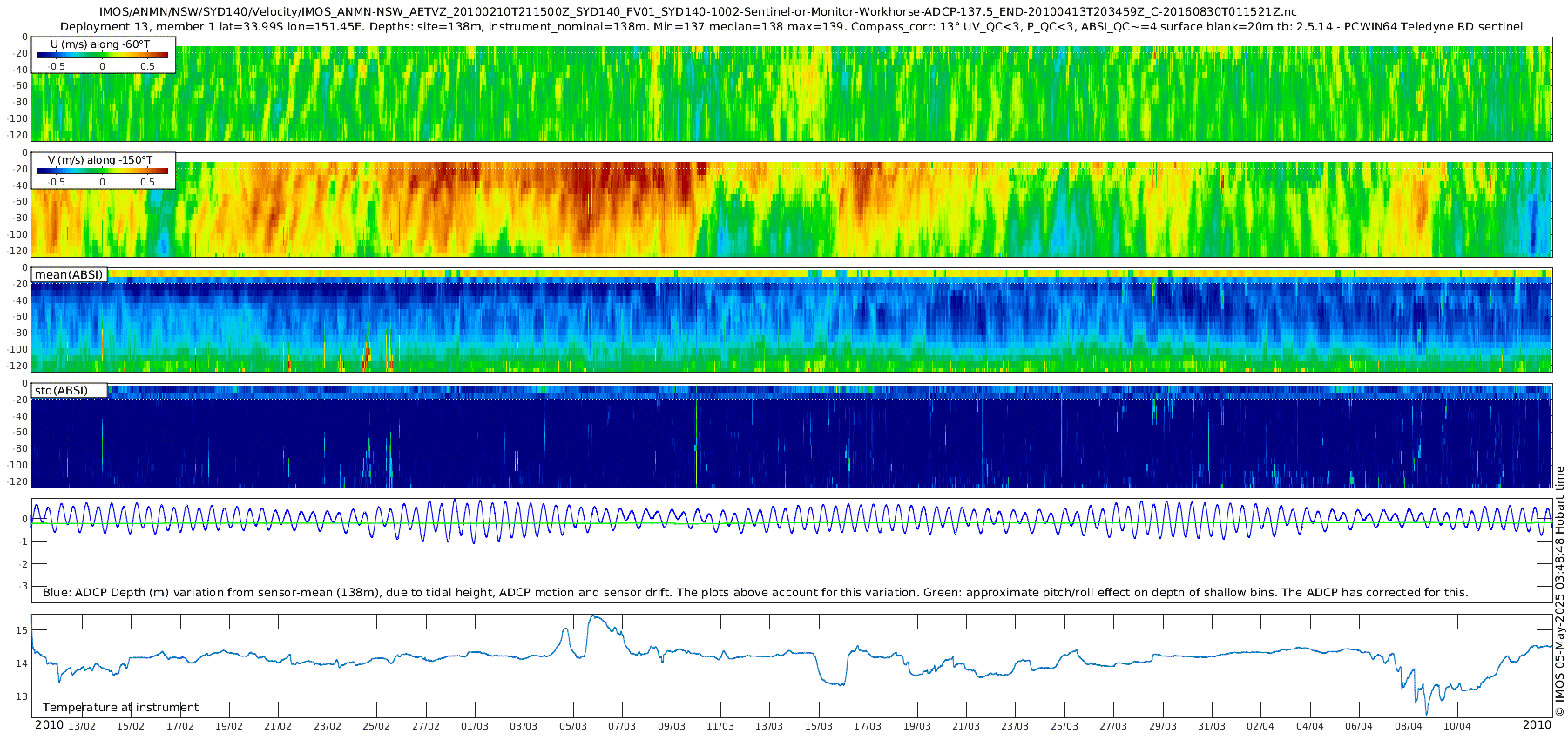The height and width of the screenshot is (740, 1568).
Task: Click the '15/02' date tick label
Action: [131, 726]
